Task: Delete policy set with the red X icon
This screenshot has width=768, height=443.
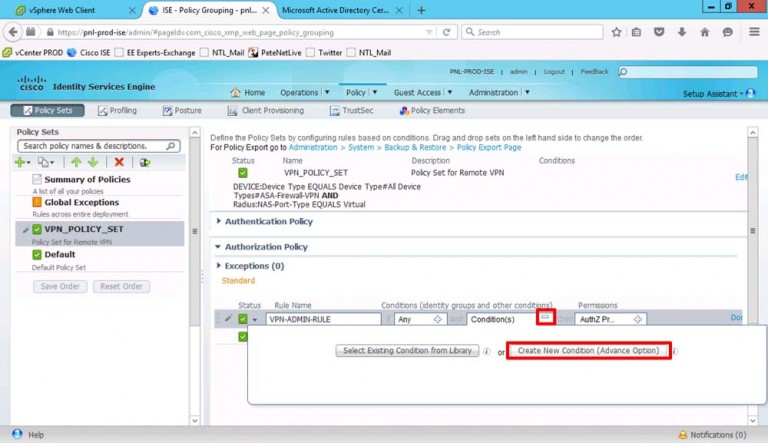Action: pyautogui.click(x=119, y=162)
